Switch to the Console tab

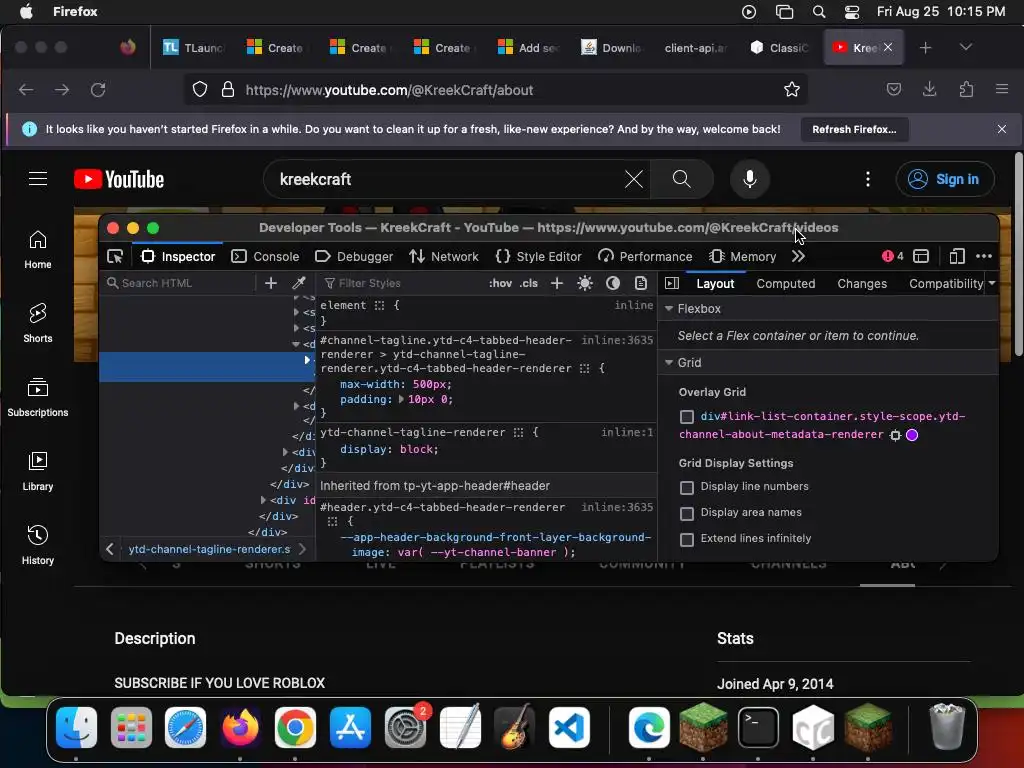tap(265, 257)
